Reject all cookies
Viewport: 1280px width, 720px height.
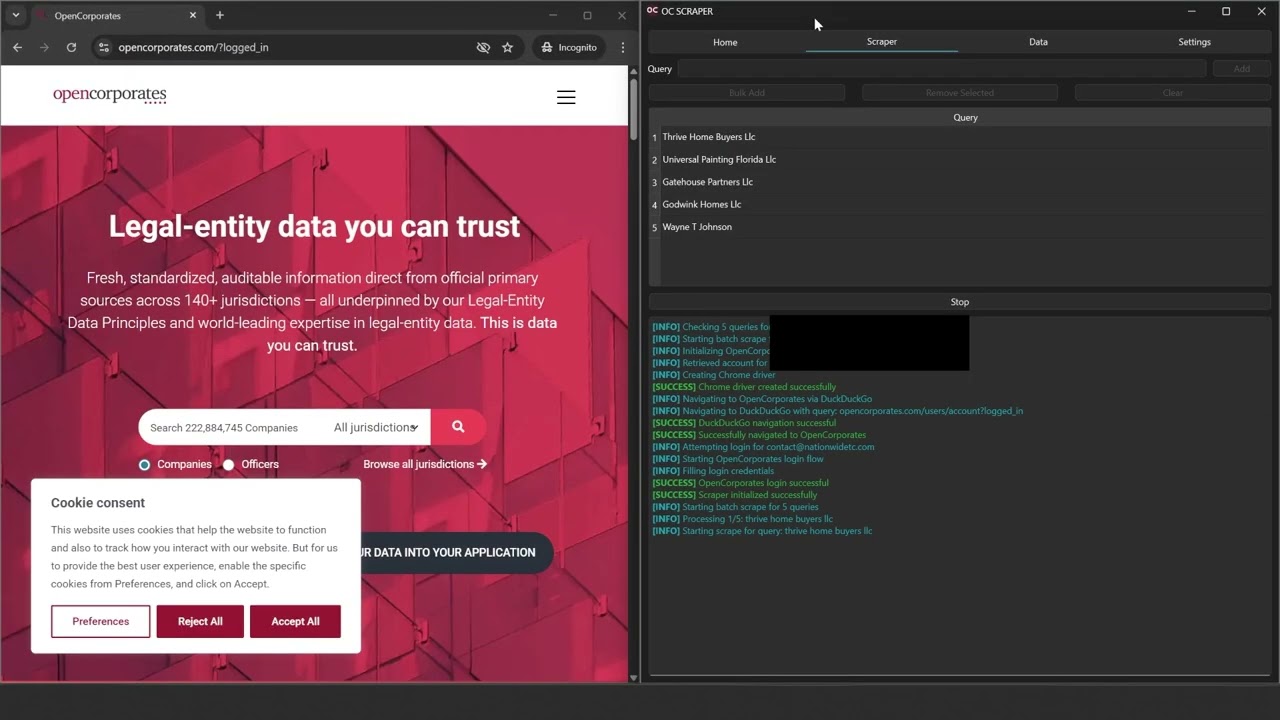[200, 621]
